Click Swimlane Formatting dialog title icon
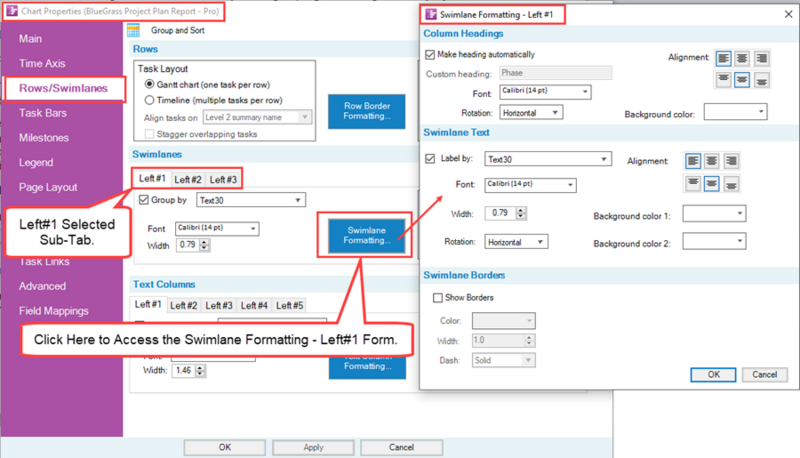Viewport: 800px width, 458px height. pyautogui.click(x=431, y=14)
